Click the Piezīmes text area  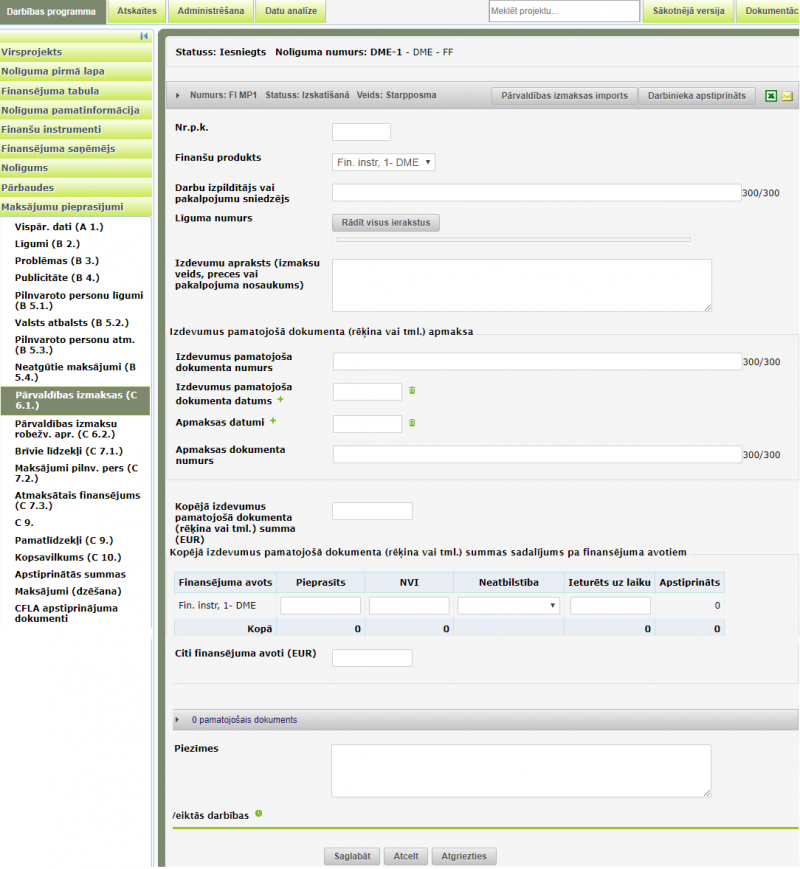521,769
